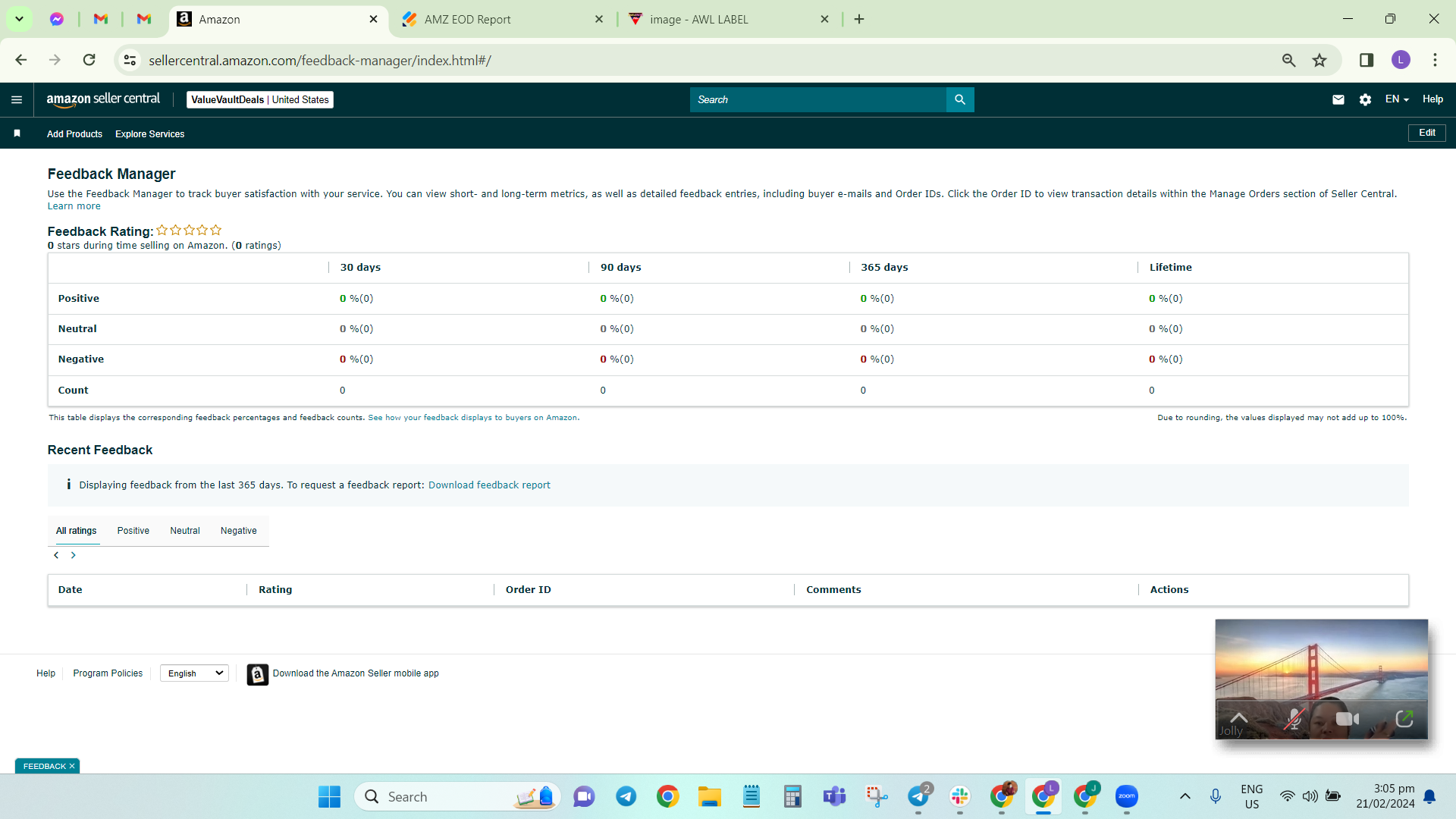This screenshot has width=1456, height=819.
Task: Close the AMZ EOD Report tab
Action: tap(599, 20)
